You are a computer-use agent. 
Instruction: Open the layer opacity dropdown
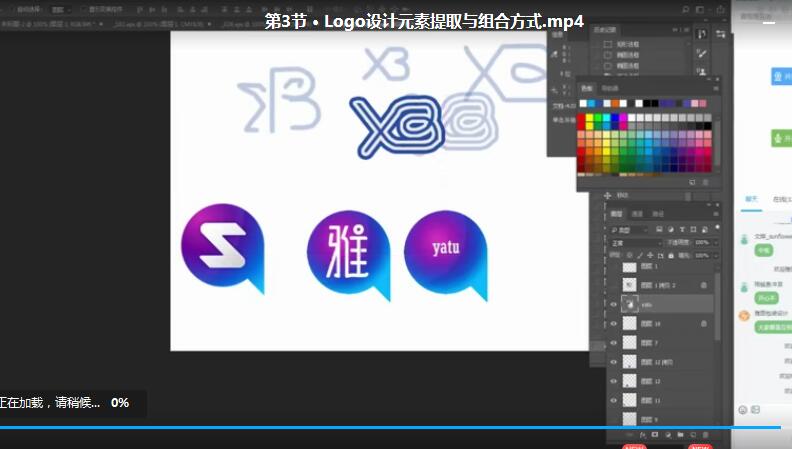tap(704, 242)
